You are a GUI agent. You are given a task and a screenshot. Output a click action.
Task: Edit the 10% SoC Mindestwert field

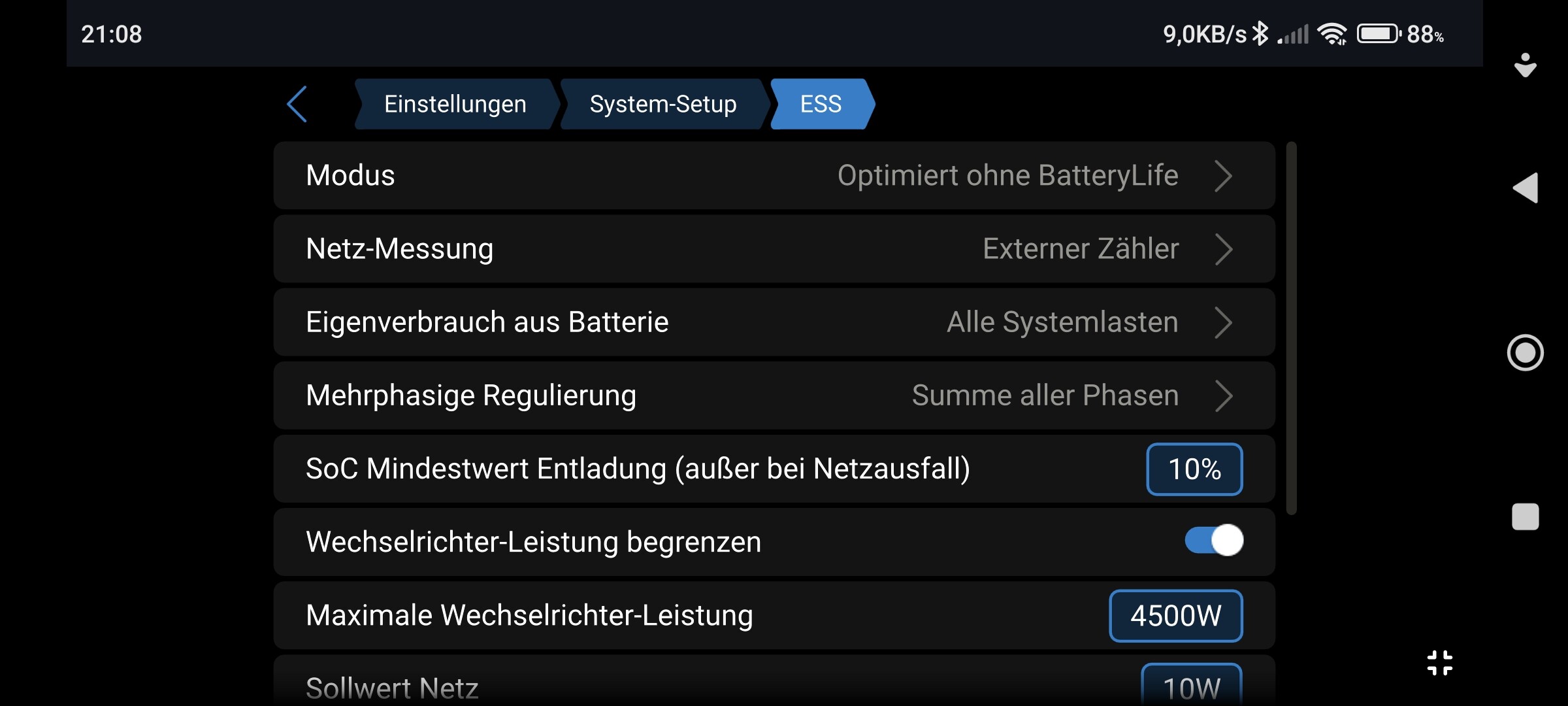tap(1194, 469)
